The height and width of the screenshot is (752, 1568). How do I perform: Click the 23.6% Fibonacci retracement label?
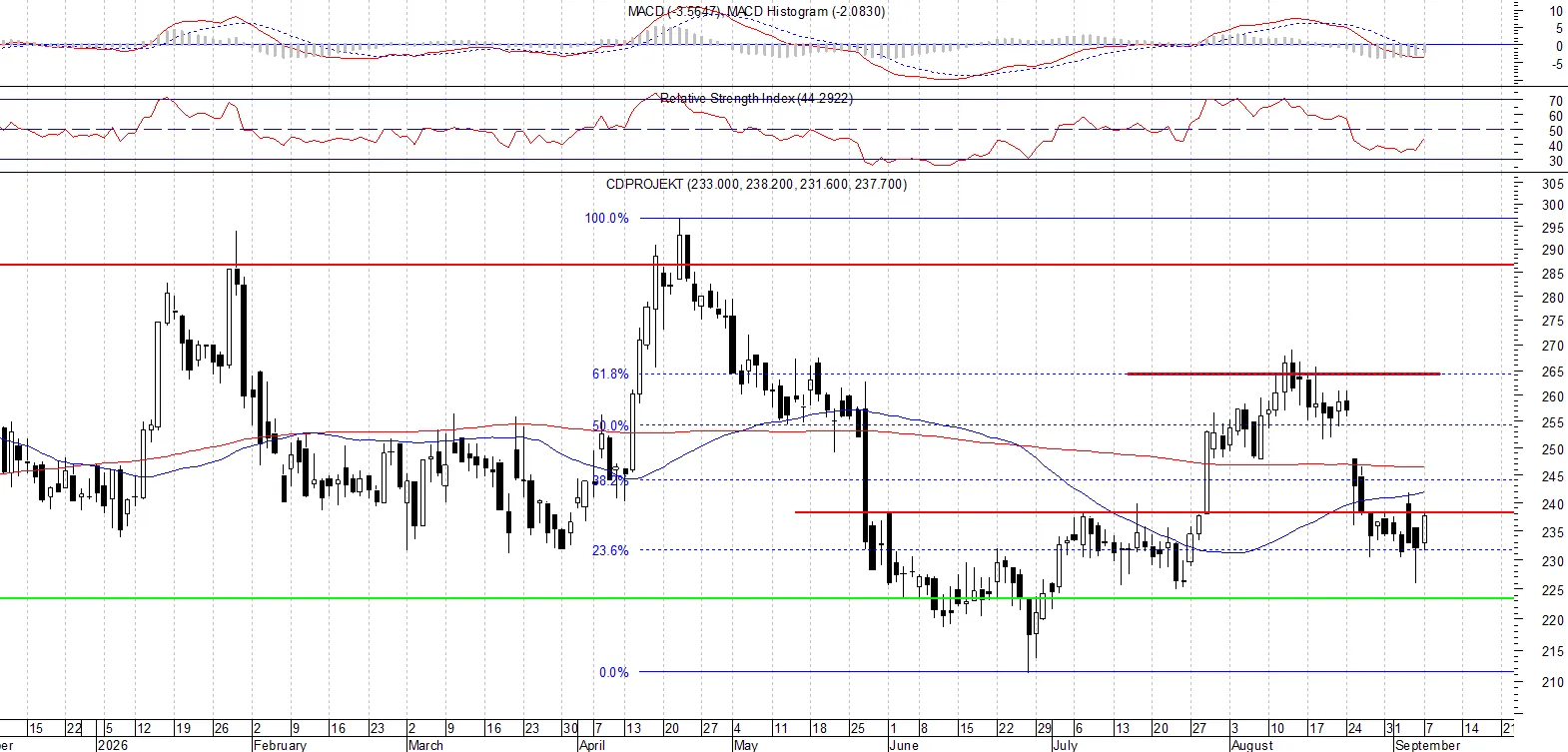click(x=610, y=550)
